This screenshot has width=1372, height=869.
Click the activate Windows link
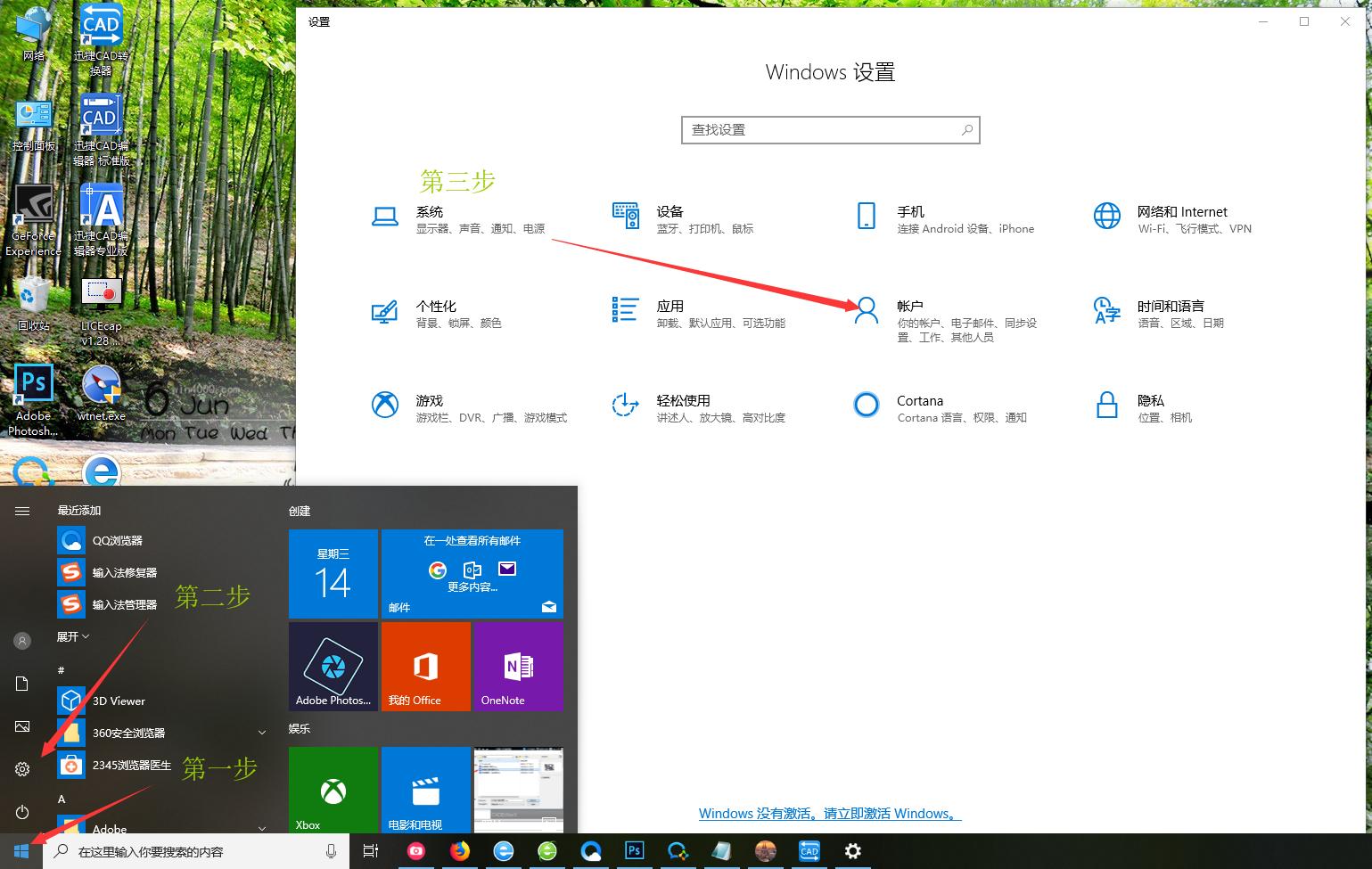click(829, 813)
